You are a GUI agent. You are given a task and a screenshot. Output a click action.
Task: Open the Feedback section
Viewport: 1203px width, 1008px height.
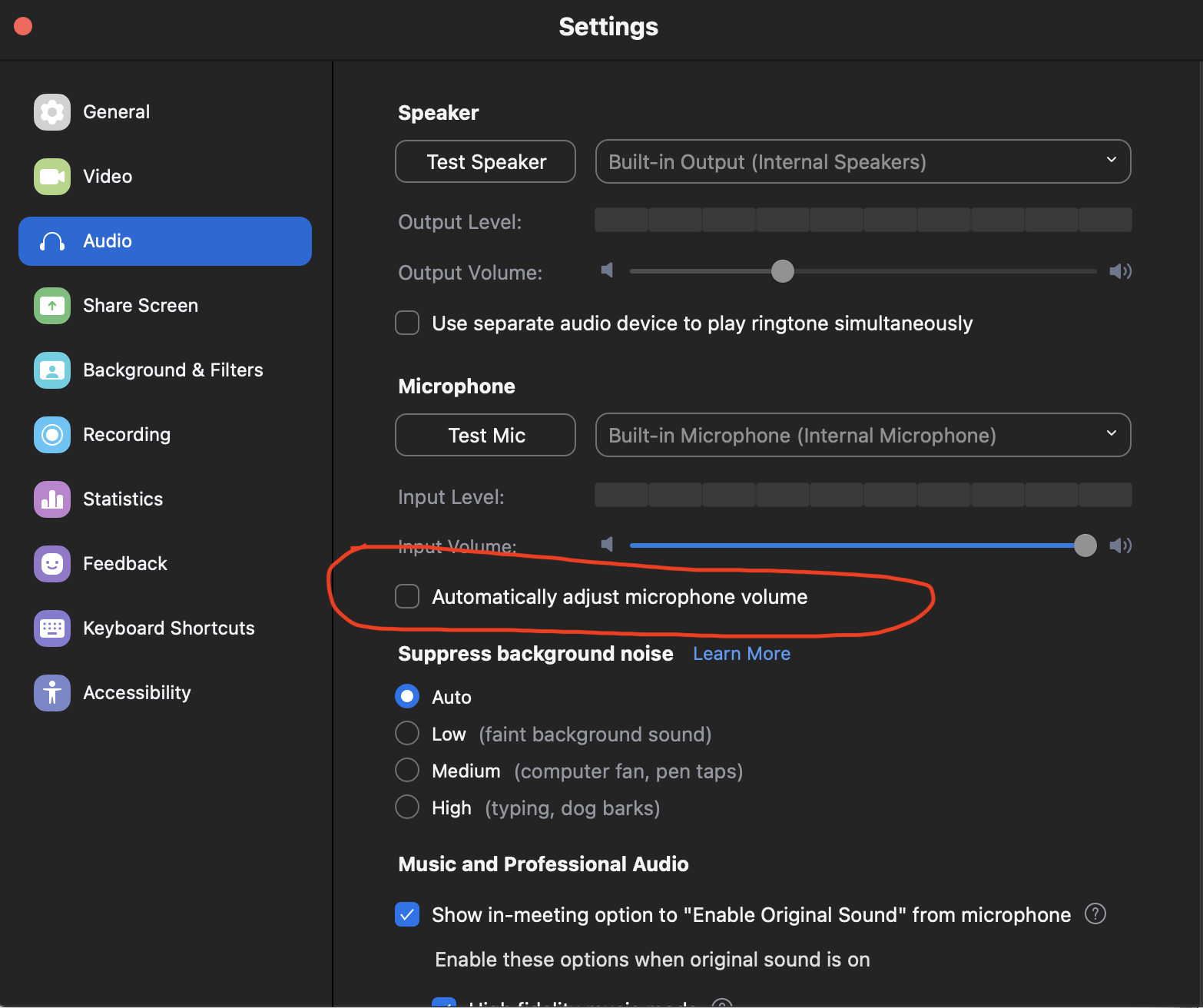pos(124,563)
